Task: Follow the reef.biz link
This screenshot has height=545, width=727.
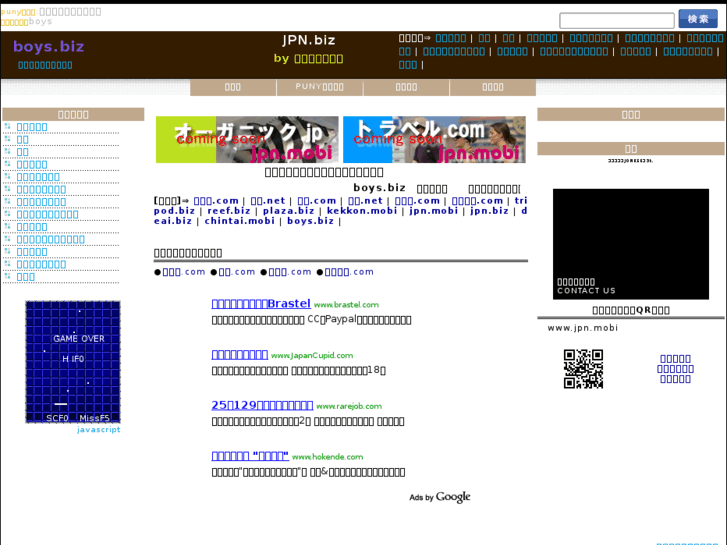Action: click(x=229, y=211)
